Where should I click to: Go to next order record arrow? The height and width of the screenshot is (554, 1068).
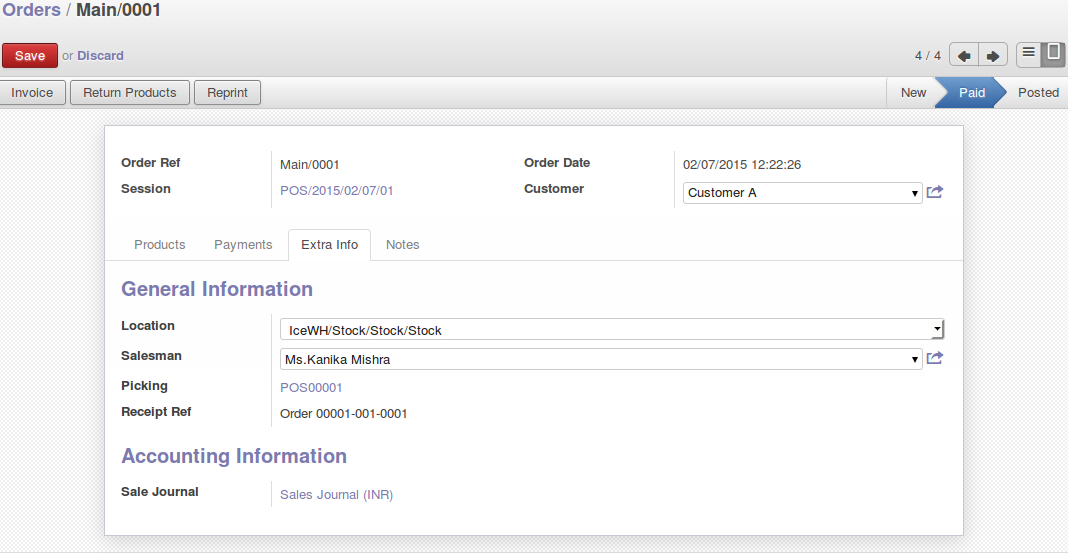[x=993, y=56]
